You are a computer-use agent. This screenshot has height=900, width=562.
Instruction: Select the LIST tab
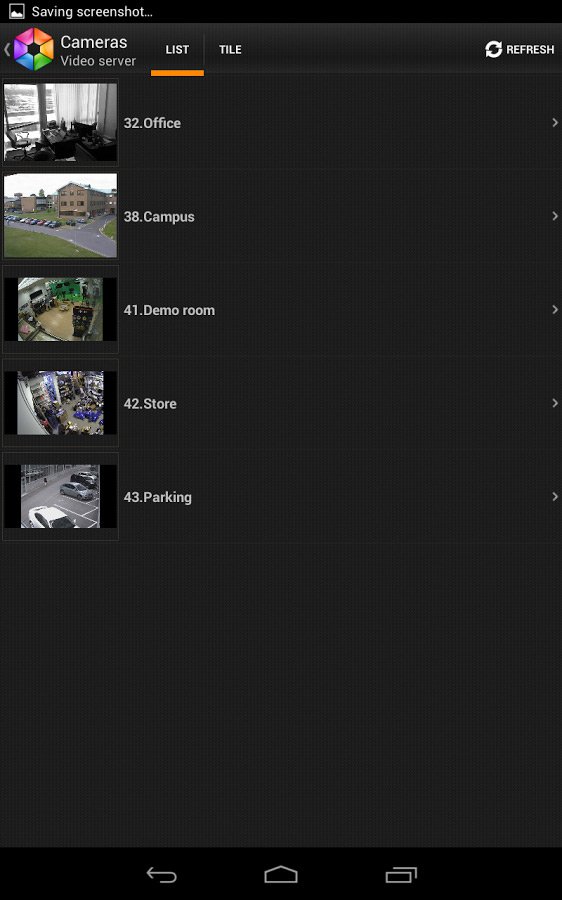pyautogui.click(x=177, y=49)
